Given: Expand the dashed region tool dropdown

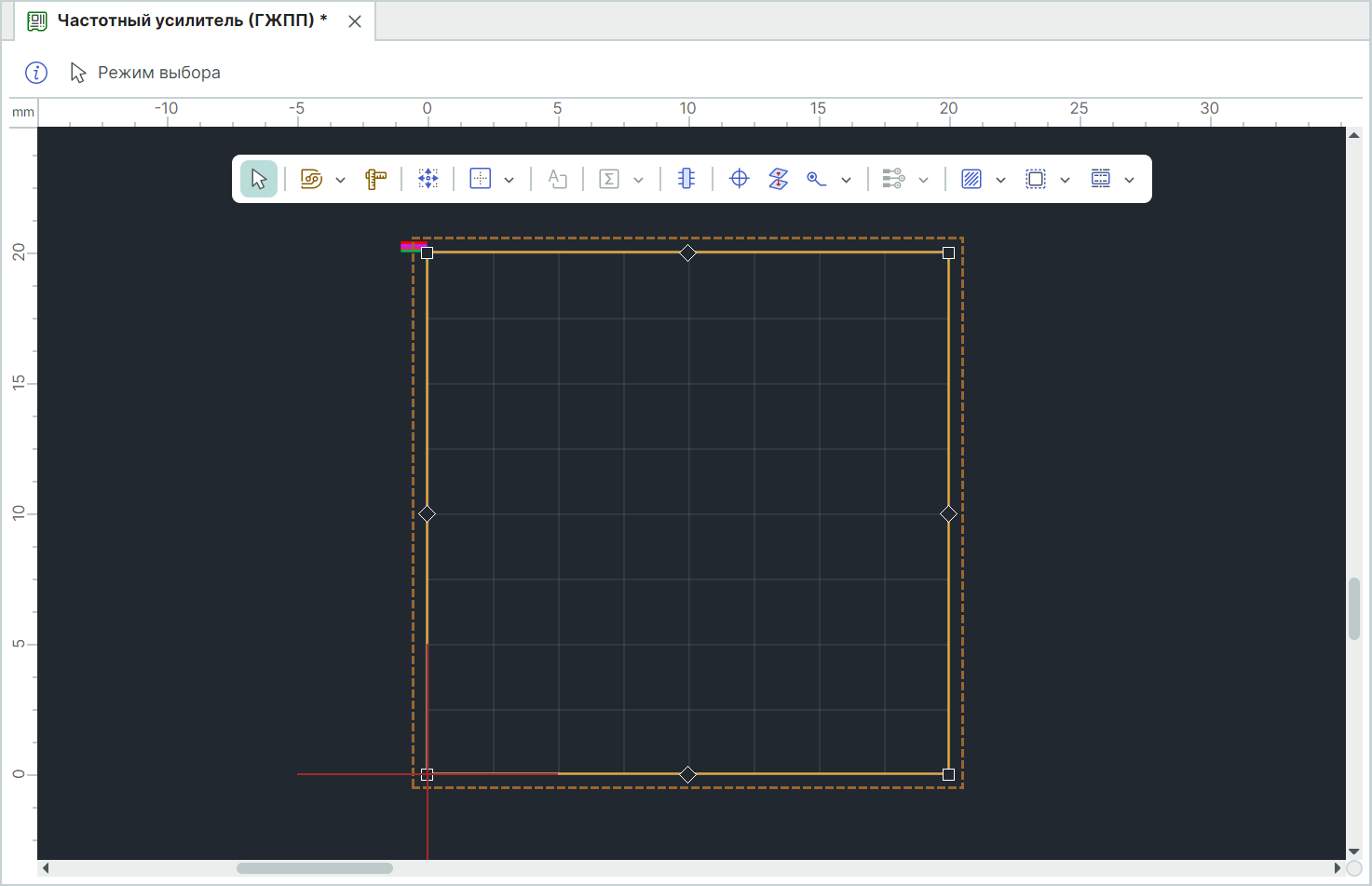Looking at the screenshot, I should point(1065,180).
